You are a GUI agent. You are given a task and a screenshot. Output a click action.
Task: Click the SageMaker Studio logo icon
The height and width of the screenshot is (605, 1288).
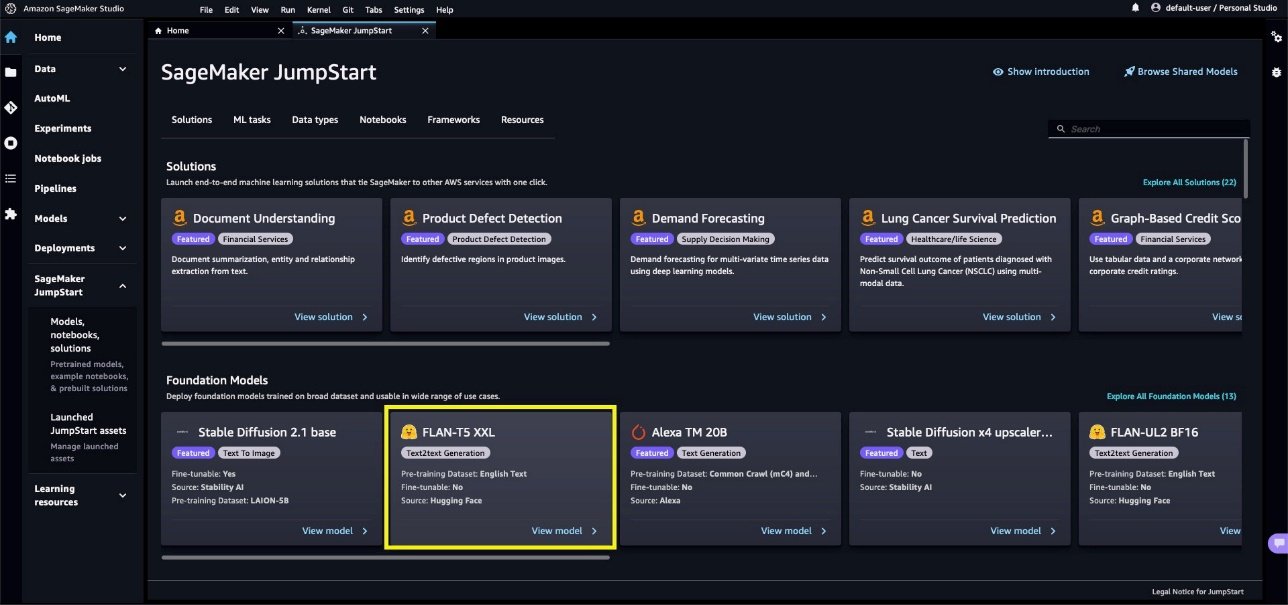[11, 9]
